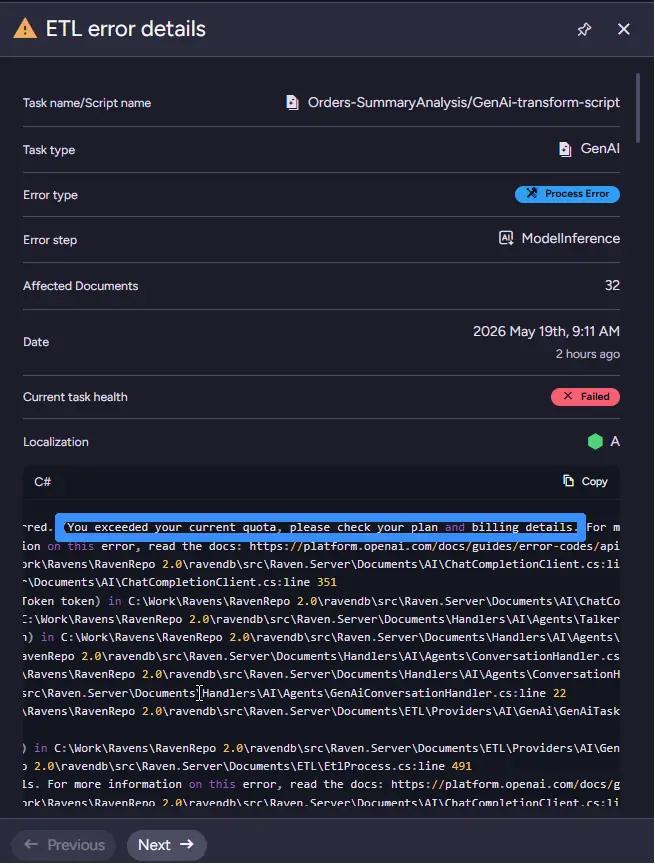
Task: Click the Process Error badge
Action: point(567,194)
